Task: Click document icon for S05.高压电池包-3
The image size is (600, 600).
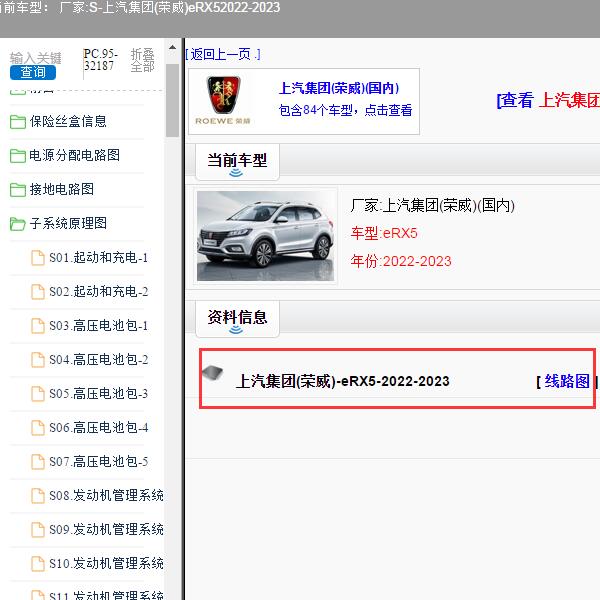Action: (x=38, y=394)
